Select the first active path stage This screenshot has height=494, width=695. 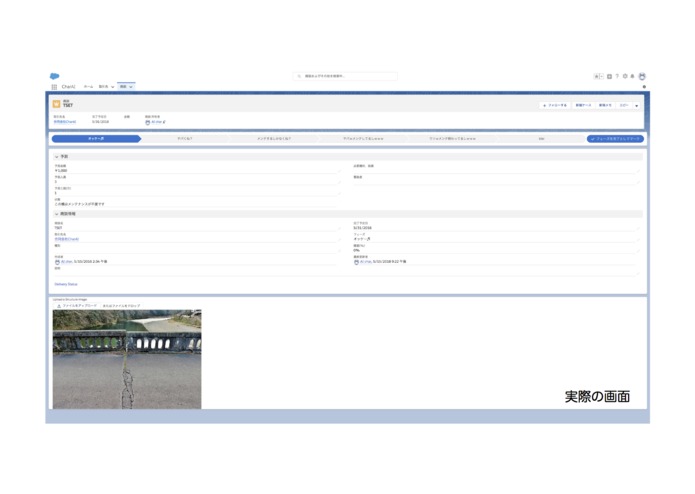96,139
